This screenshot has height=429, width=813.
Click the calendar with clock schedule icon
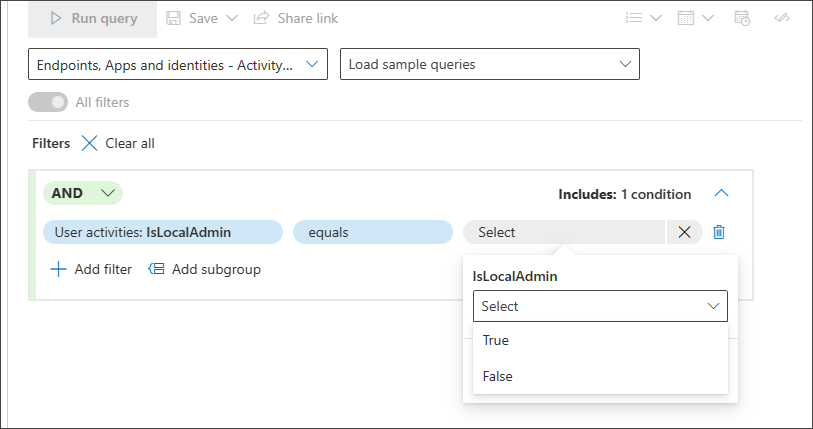click(742, 18)
